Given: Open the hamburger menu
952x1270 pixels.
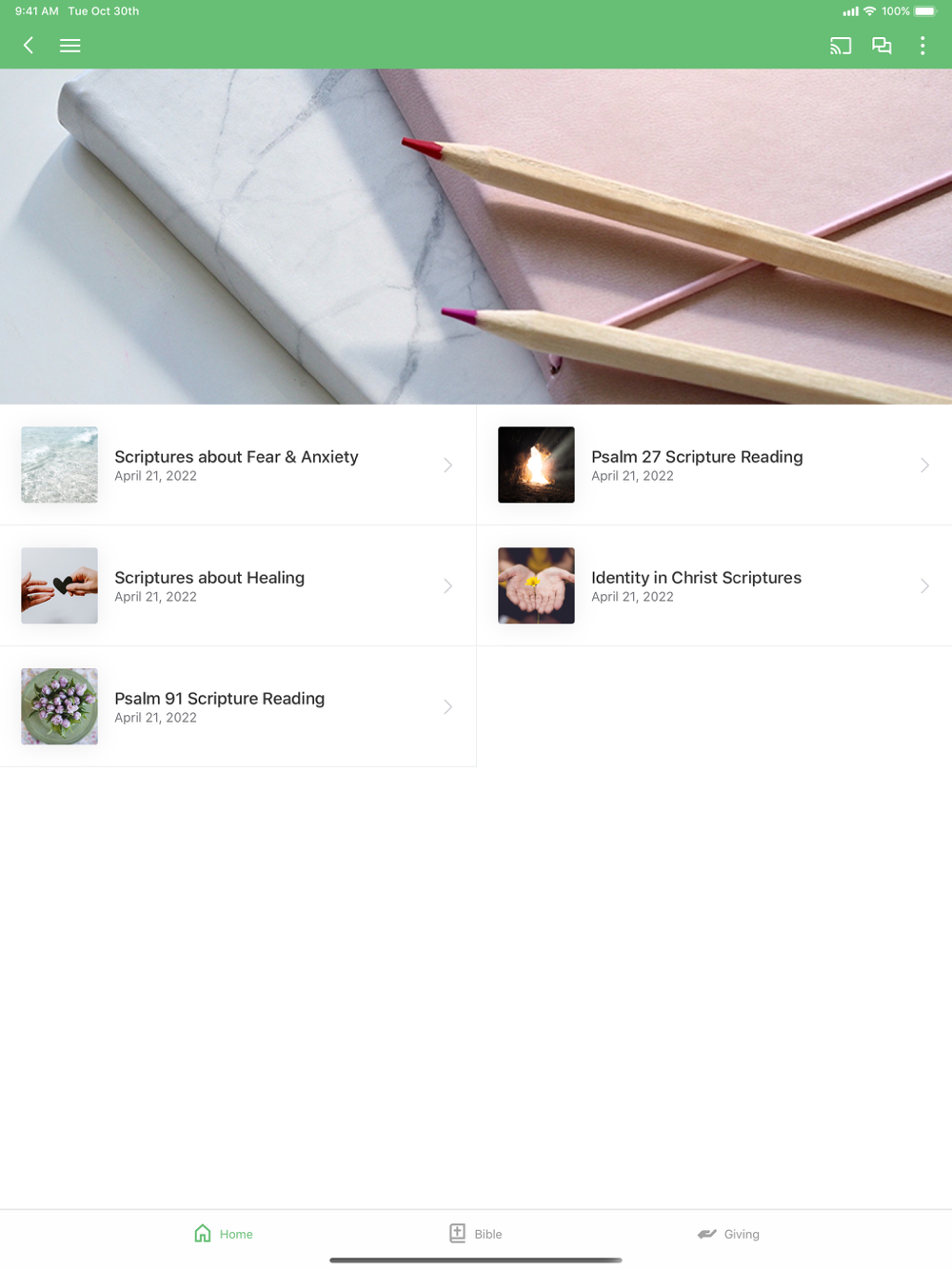Looking at the screenshot, I should tap(69, 46).
